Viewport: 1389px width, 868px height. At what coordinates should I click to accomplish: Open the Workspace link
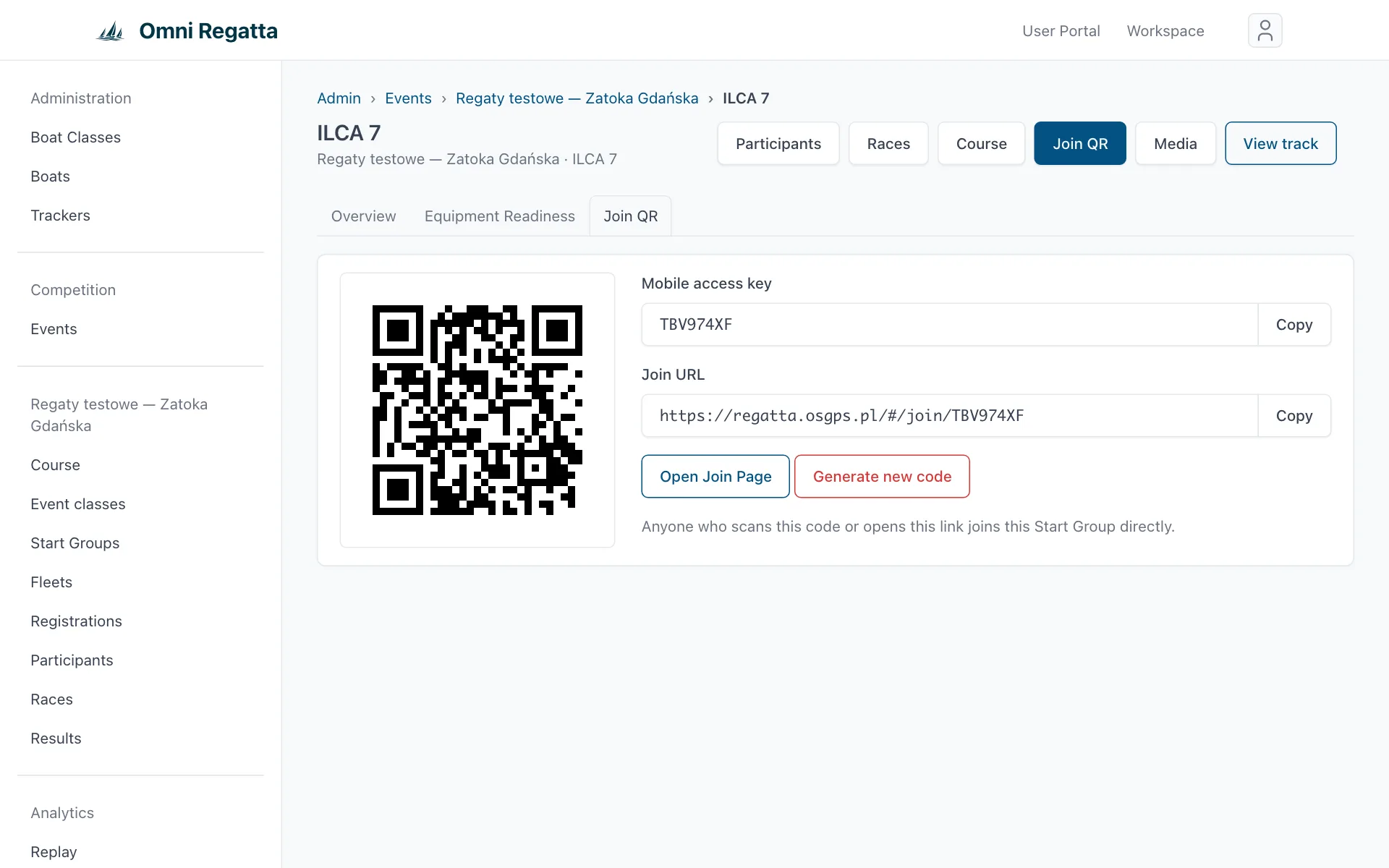pos(1165,31)
